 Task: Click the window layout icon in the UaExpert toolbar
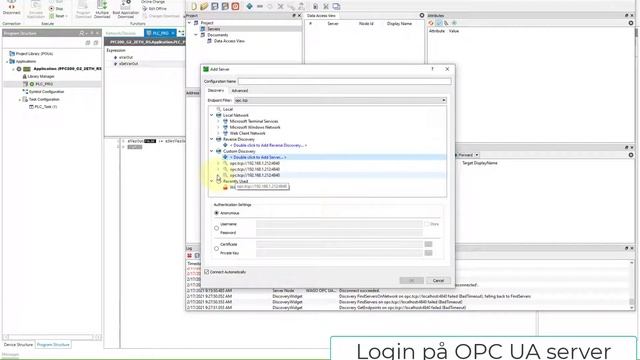336,6
